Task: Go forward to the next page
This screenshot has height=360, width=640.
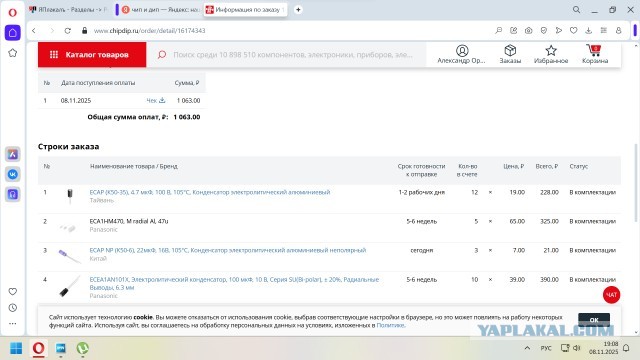Action: tap(51, 31)
